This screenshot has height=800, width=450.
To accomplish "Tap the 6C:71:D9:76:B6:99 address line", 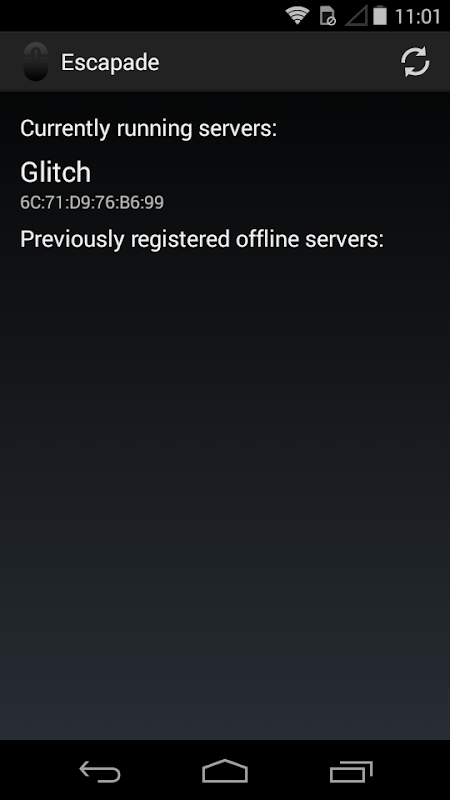I will 92,203.
